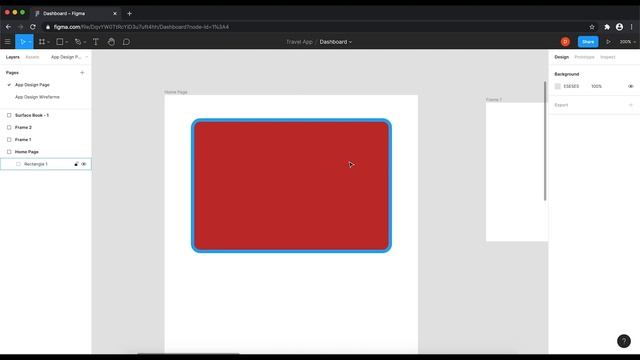Select the App Design Page page

click(x=32, y=85)
